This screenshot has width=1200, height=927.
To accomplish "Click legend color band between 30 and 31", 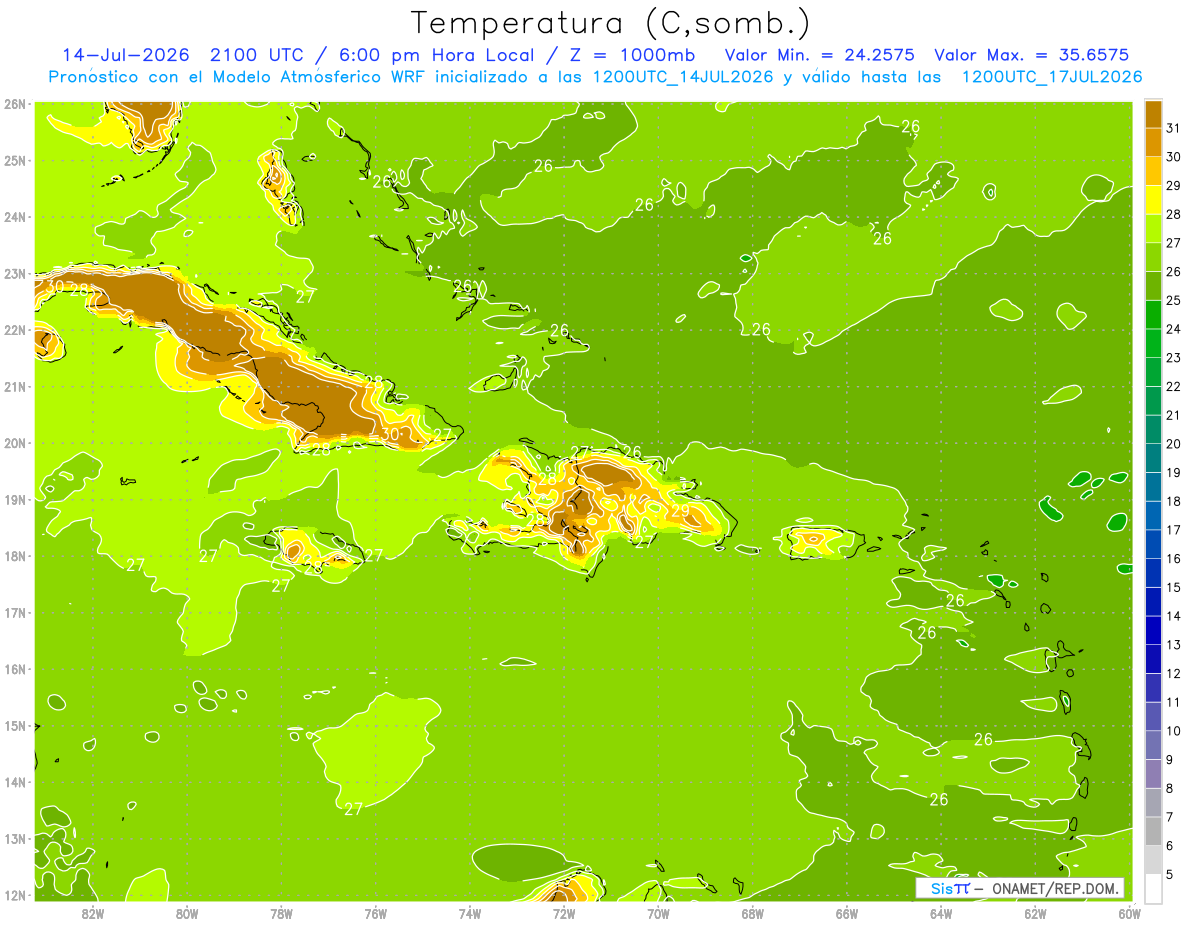I will [x=1153, y=142].
